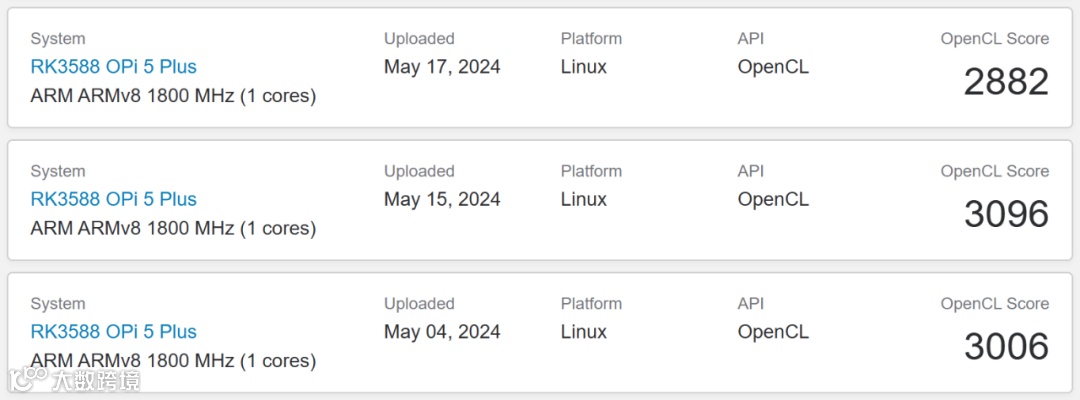Click the OpenCL score 2882

[1006, 82]
